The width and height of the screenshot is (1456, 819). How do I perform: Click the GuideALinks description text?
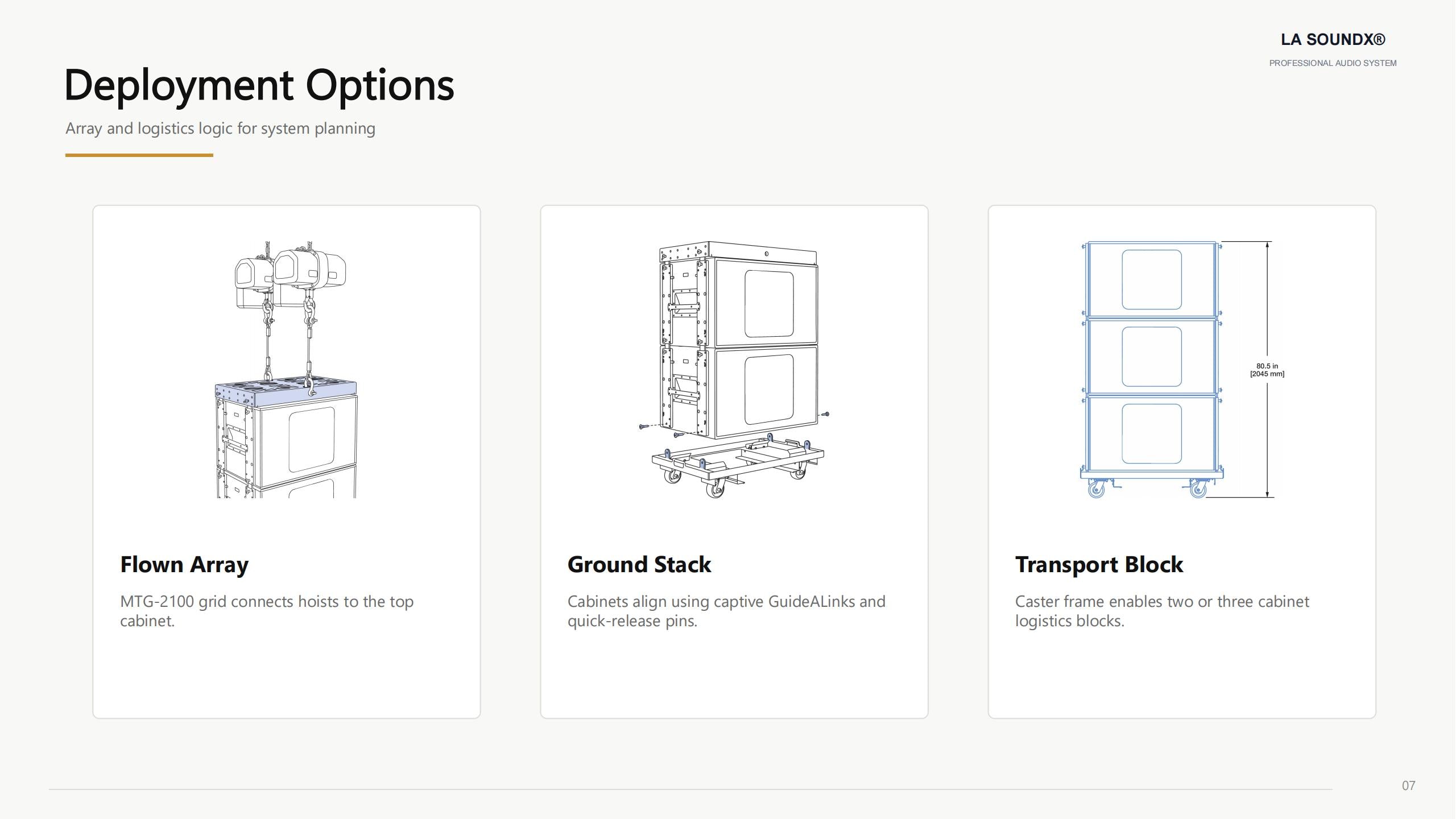click(x=726, y=611)
